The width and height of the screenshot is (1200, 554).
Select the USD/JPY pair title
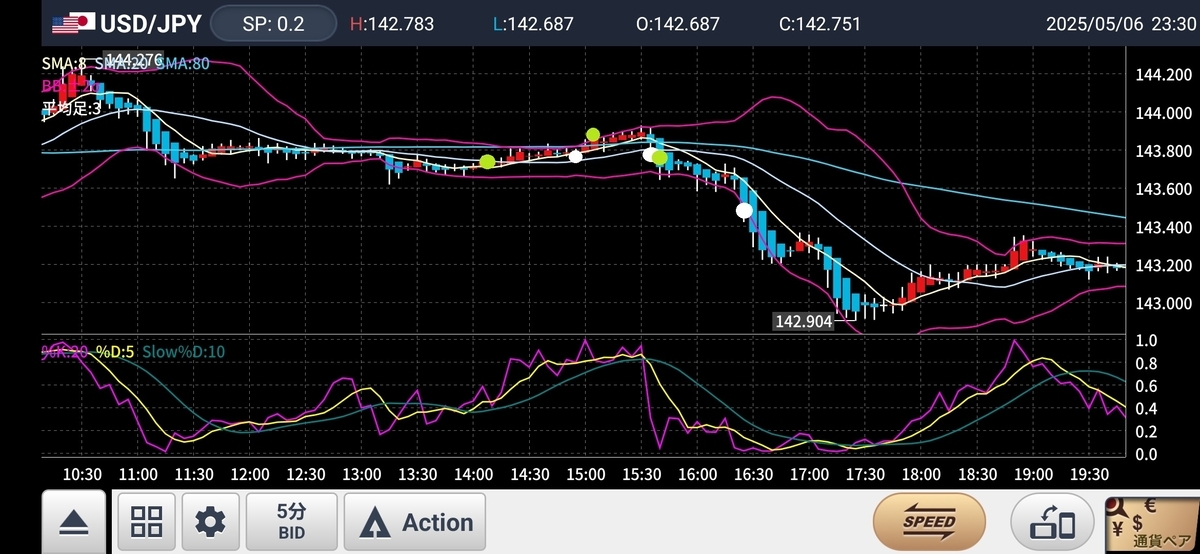[x=150, y=23]
